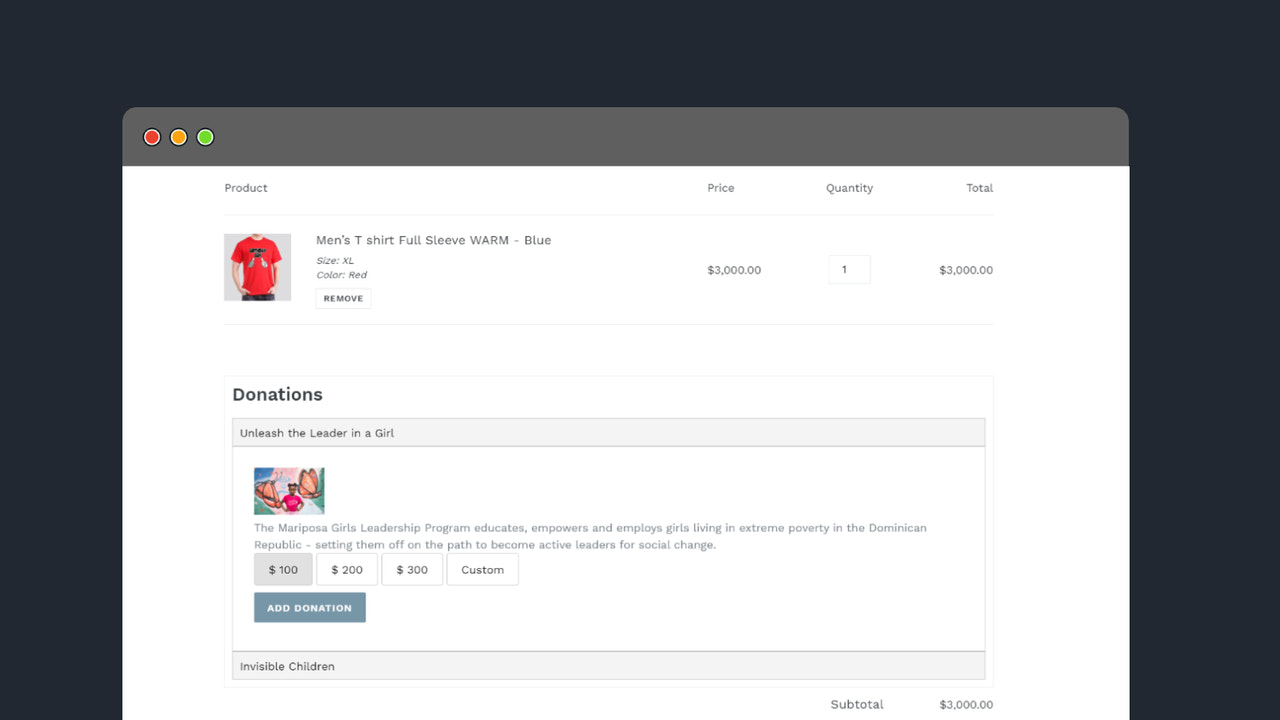Select the $100 donation amount

(282, 569)
